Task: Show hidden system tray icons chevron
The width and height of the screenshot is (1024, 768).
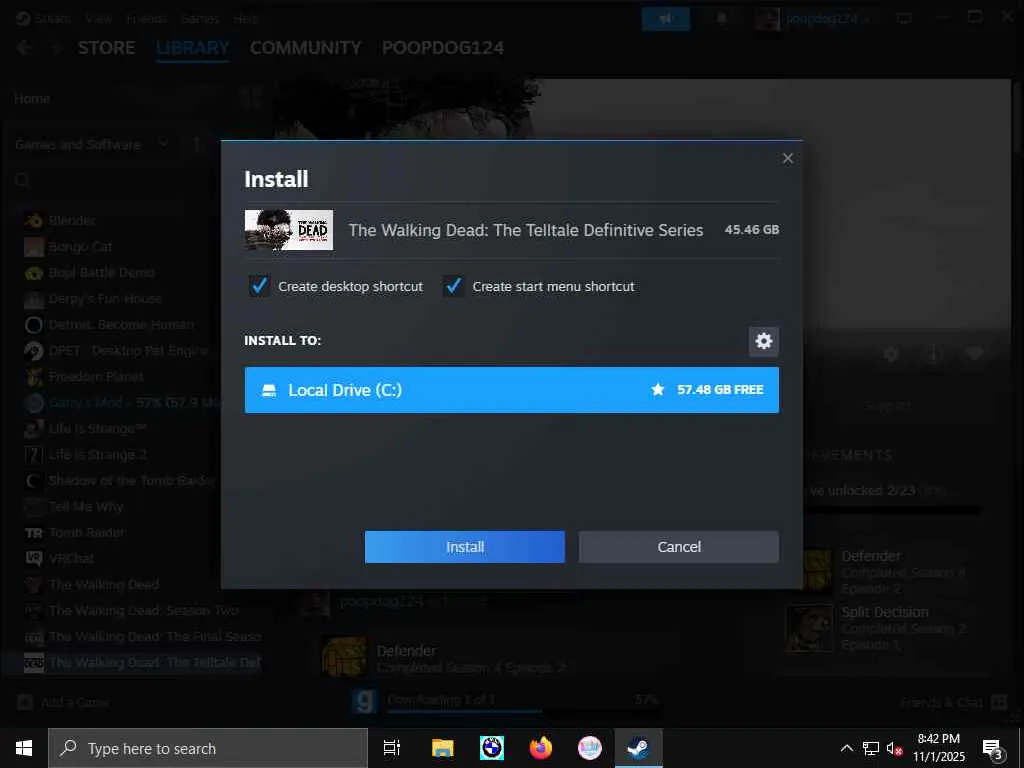Action: pyautogui.click(x=846, y=748)
